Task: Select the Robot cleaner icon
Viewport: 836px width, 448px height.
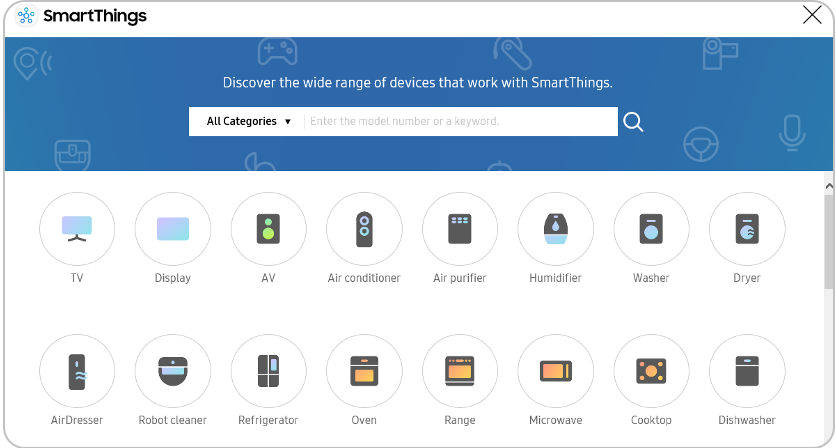Action: pos(173,372)
